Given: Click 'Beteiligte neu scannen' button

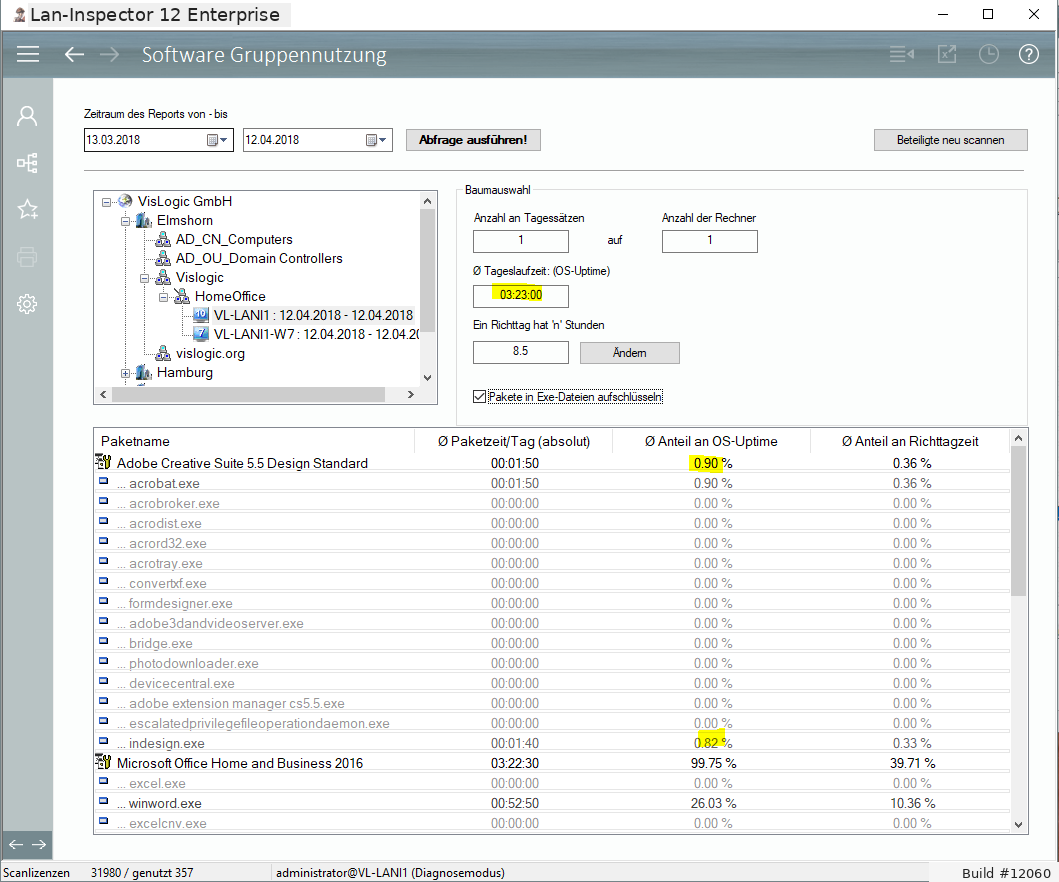Looking at the screenshot, I should 950,140.
